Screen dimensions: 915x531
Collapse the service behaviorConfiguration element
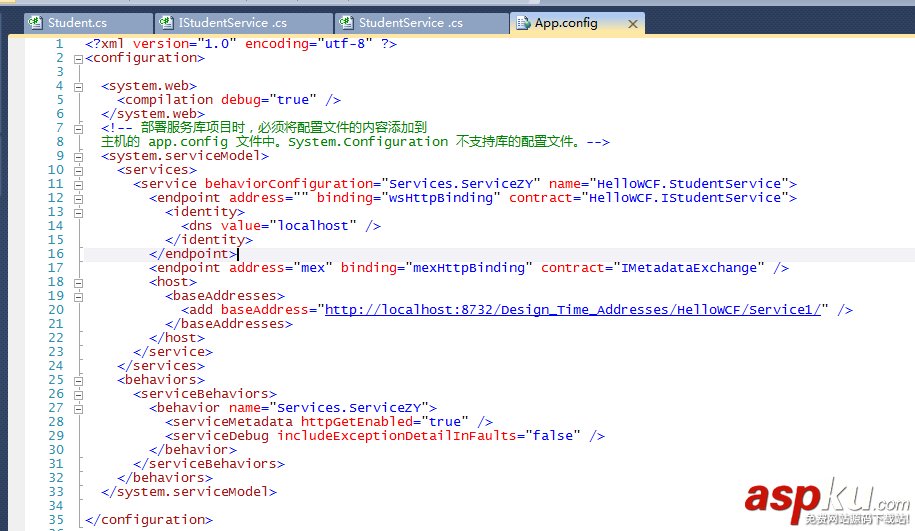point(78,184)
